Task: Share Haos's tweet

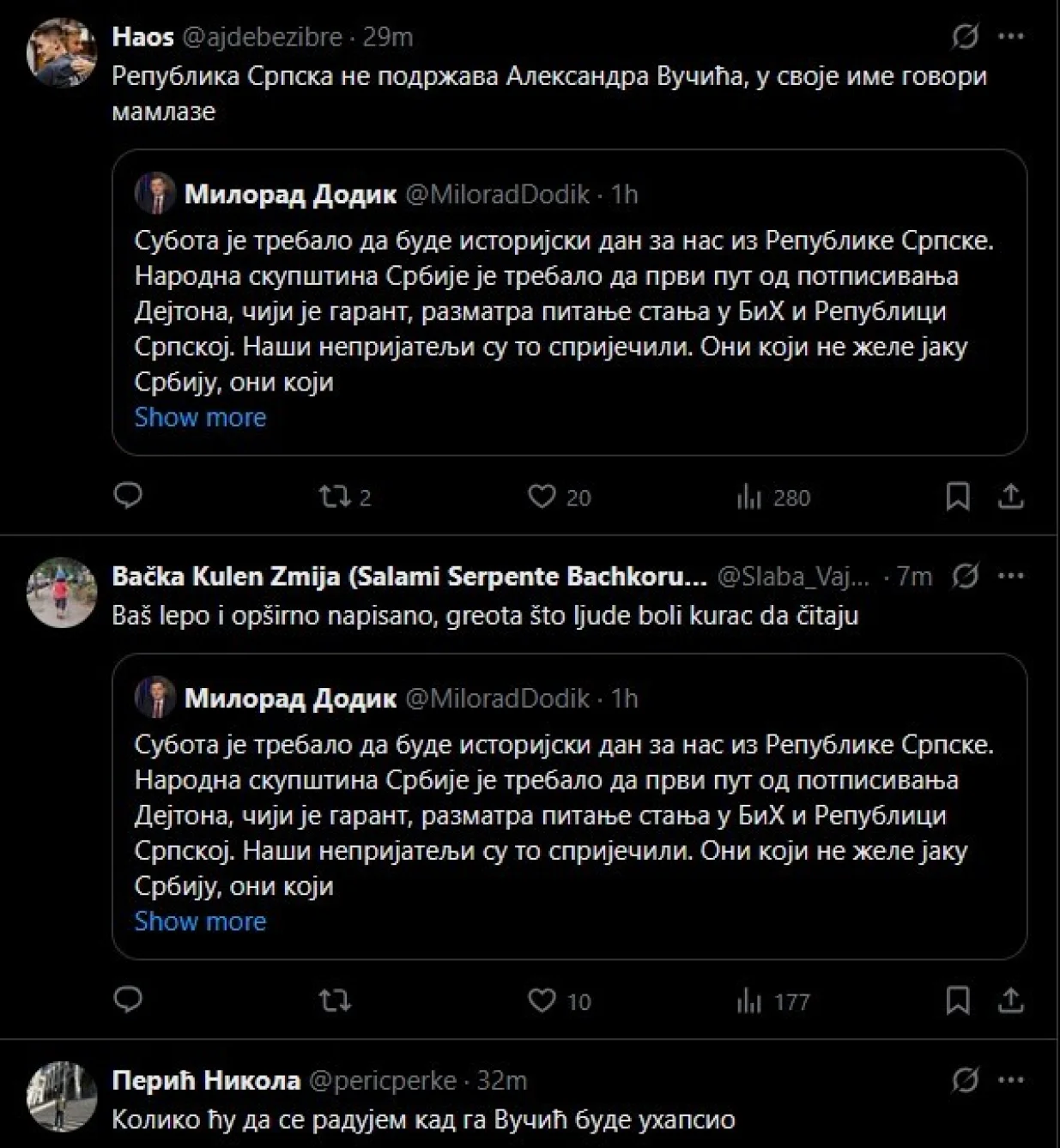Action: pos(1011,496)
